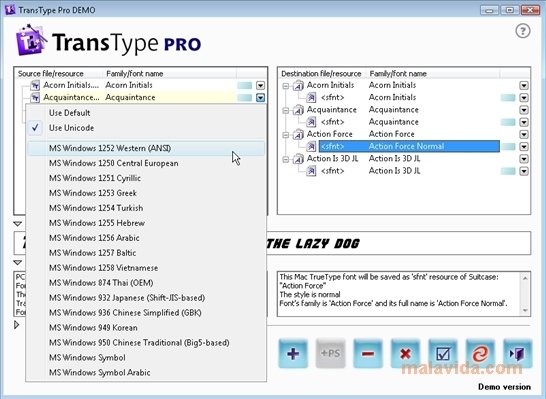Click sfnt icon under Acorn Initials

(x=311, y=97)
